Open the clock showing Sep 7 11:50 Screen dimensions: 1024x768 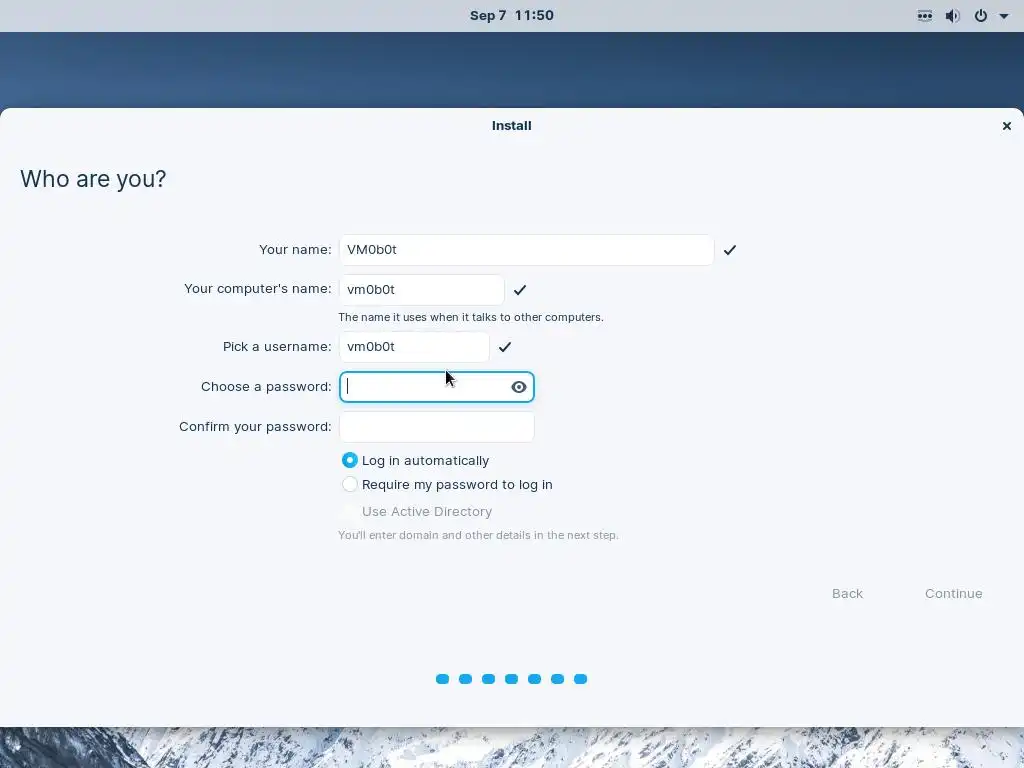[x=512, y=16]
